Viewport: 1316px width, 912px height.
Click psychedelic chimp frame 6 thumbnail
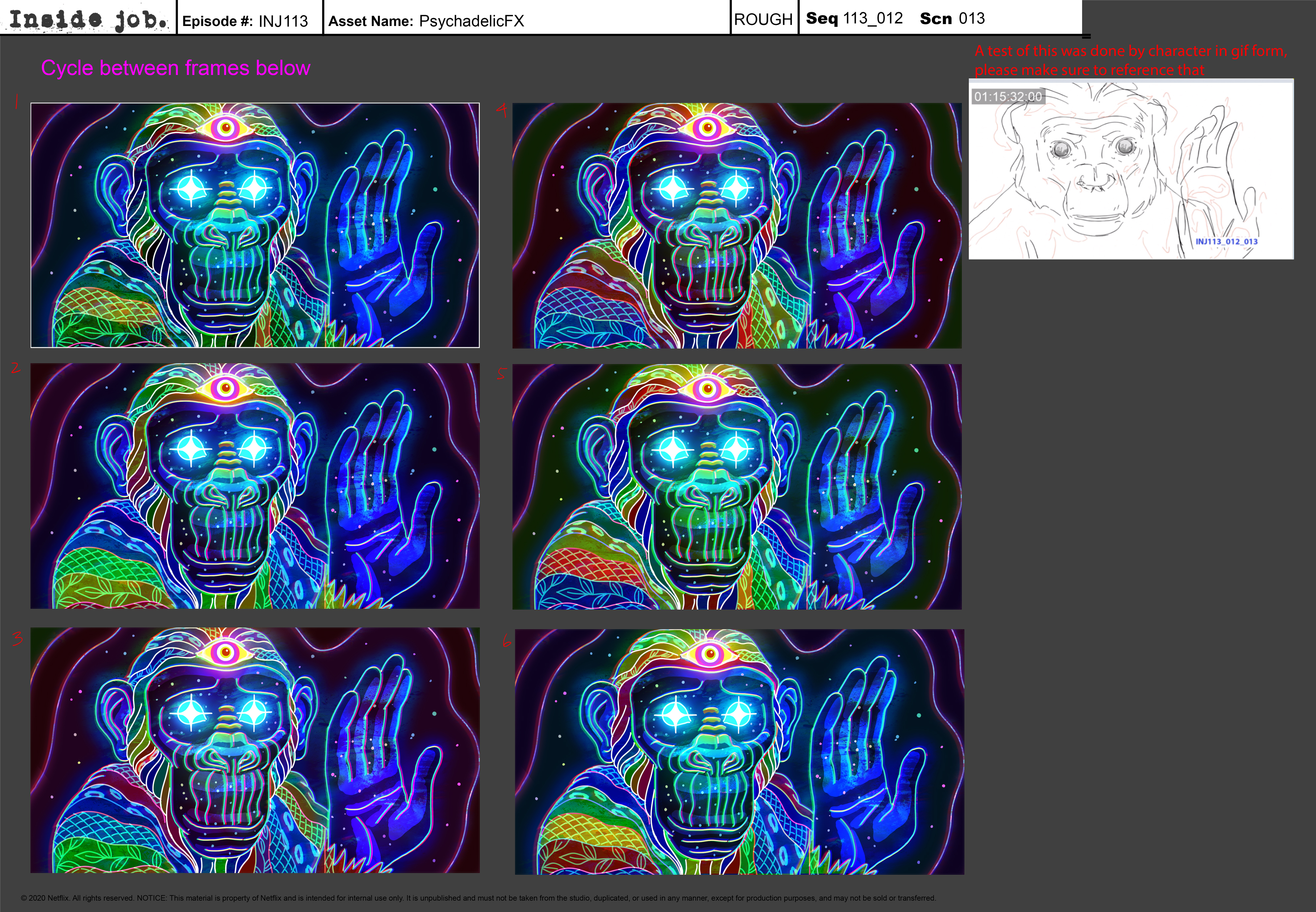pyautogui.click(x=739, y=752)
